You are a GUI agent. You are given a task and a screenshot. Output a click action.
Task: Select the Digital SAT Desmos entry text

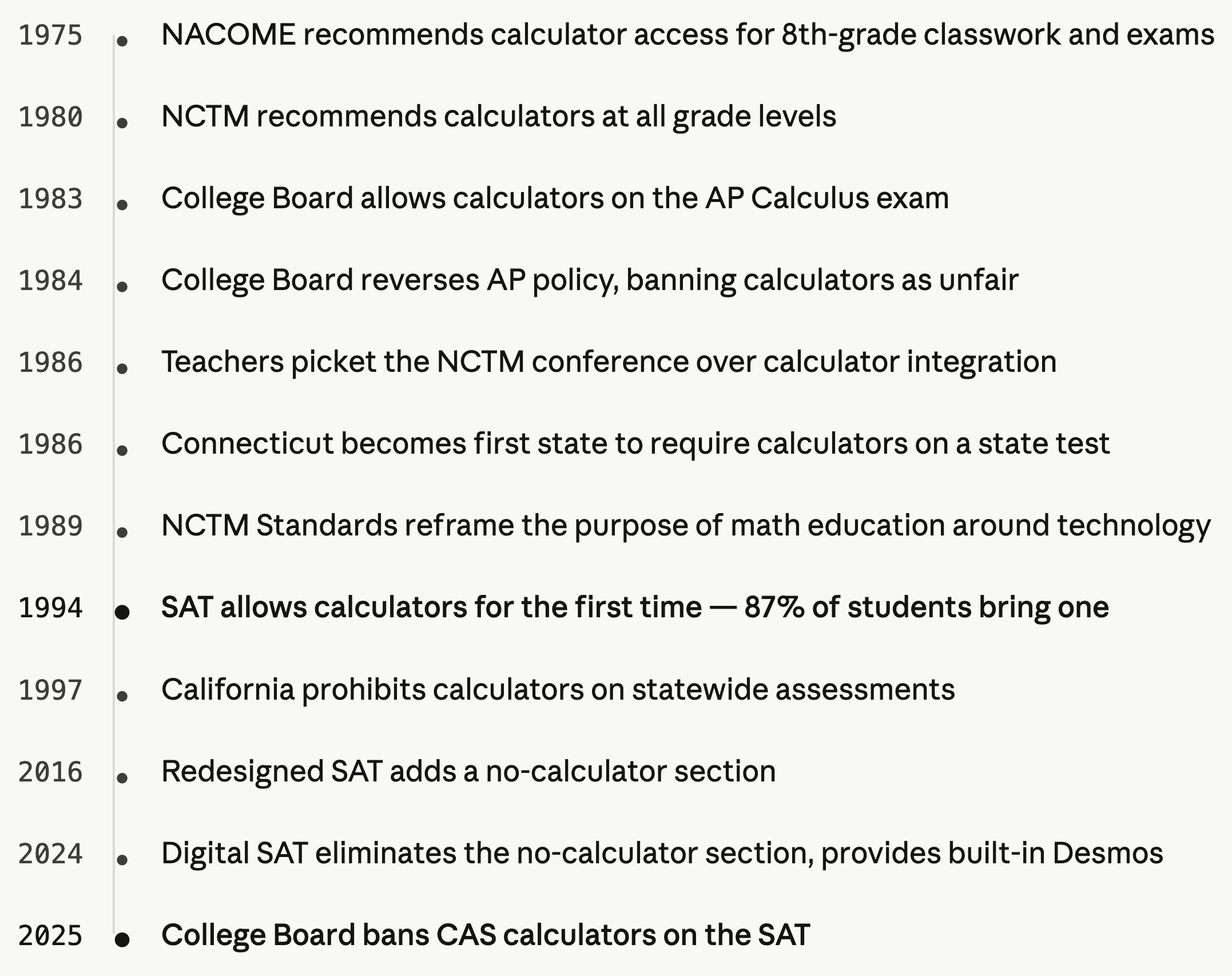(x=662, y=853)
